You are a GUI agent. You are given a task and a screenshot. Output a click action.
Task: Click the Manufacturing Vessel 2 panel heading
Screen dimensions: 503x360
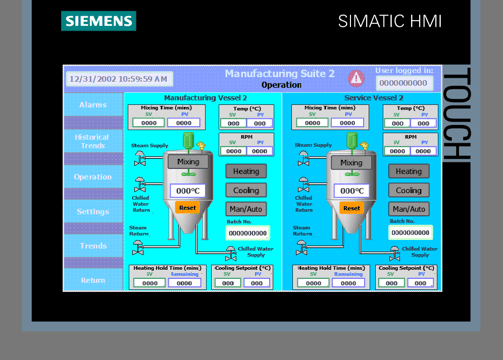[205, 98]
